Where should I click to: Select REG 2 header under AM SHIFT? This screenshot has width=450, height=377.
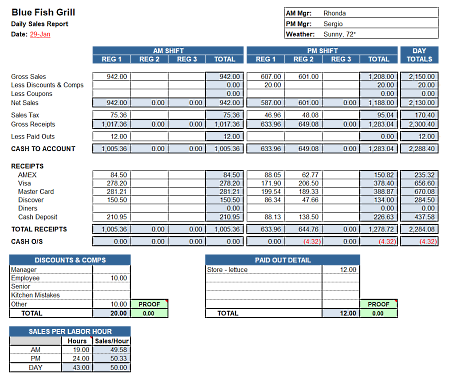[x=149, y=59]
